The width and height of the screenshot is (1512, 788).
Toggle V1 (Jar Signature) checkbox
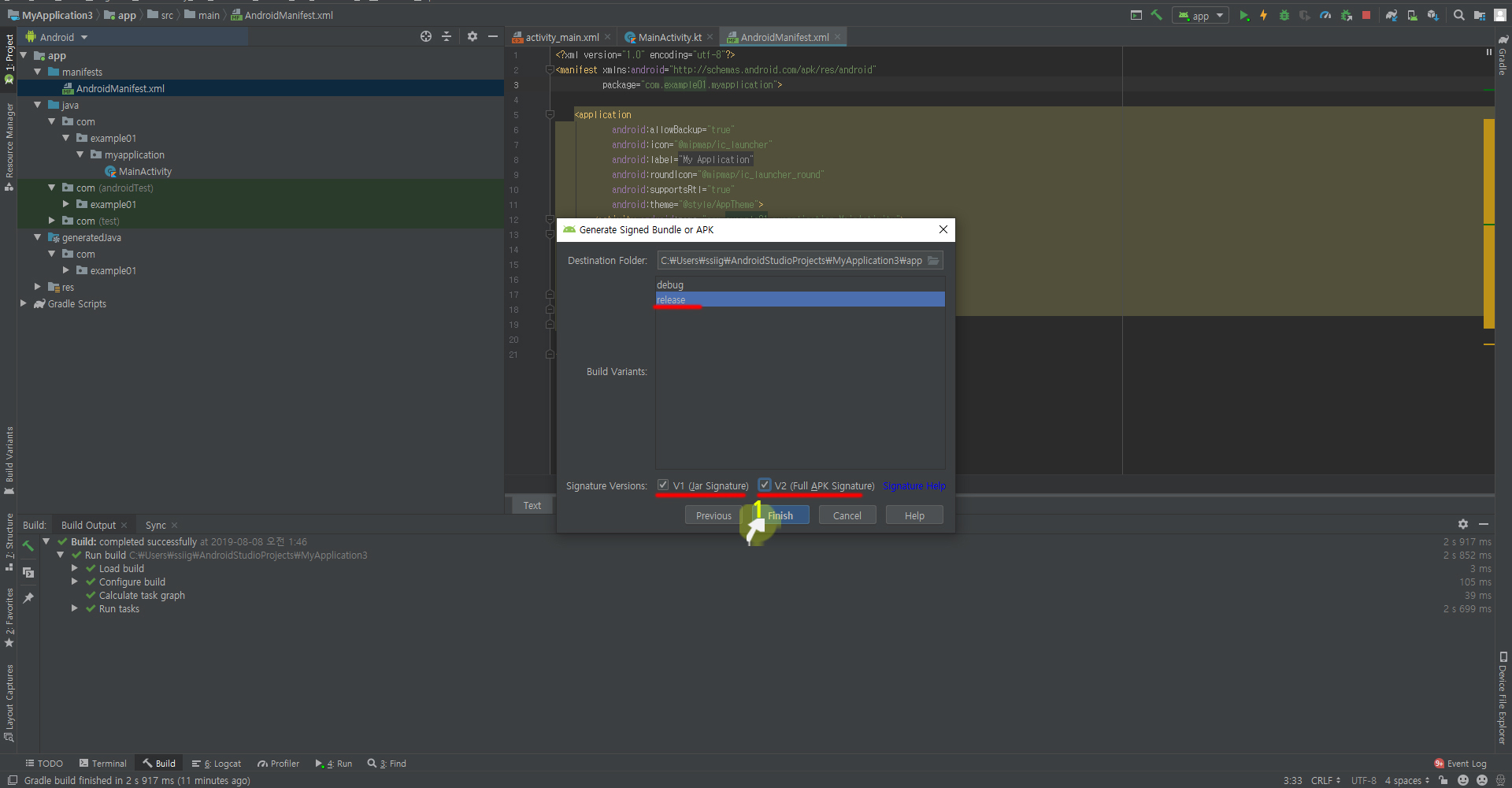coord(663,485)
